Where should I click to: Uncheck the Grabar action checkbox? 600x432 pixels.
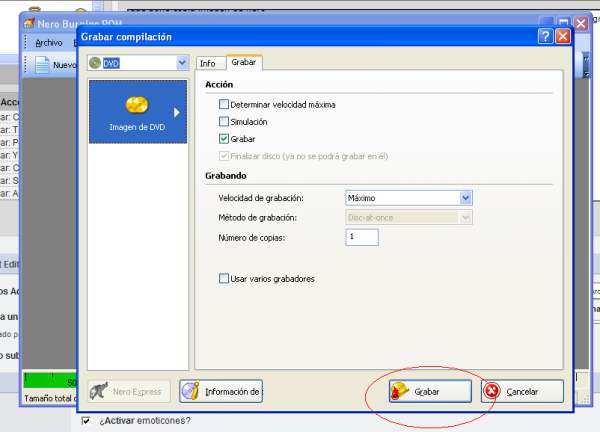click(224, 139)
